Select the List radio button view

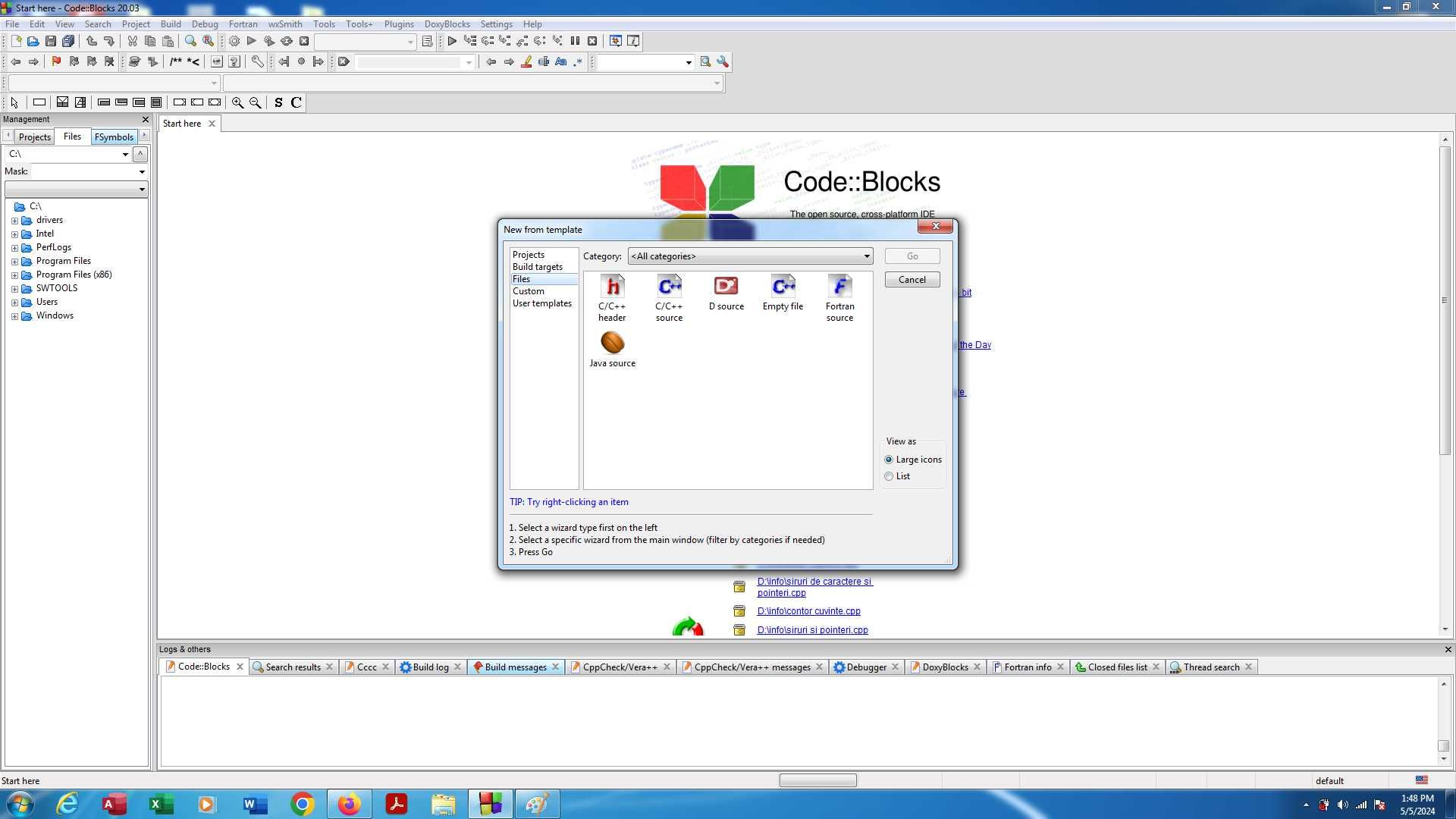[x=888, y=475]
